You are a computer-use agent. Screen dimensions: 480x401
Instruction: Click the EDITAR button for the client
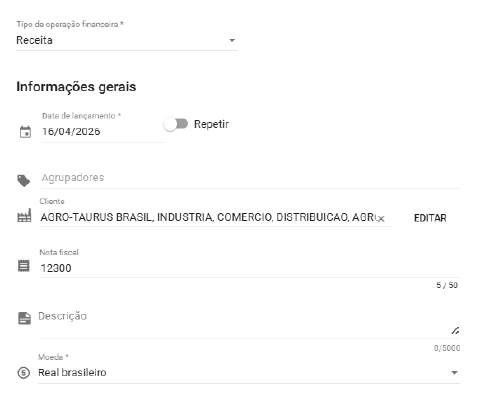tap(430, 218)
